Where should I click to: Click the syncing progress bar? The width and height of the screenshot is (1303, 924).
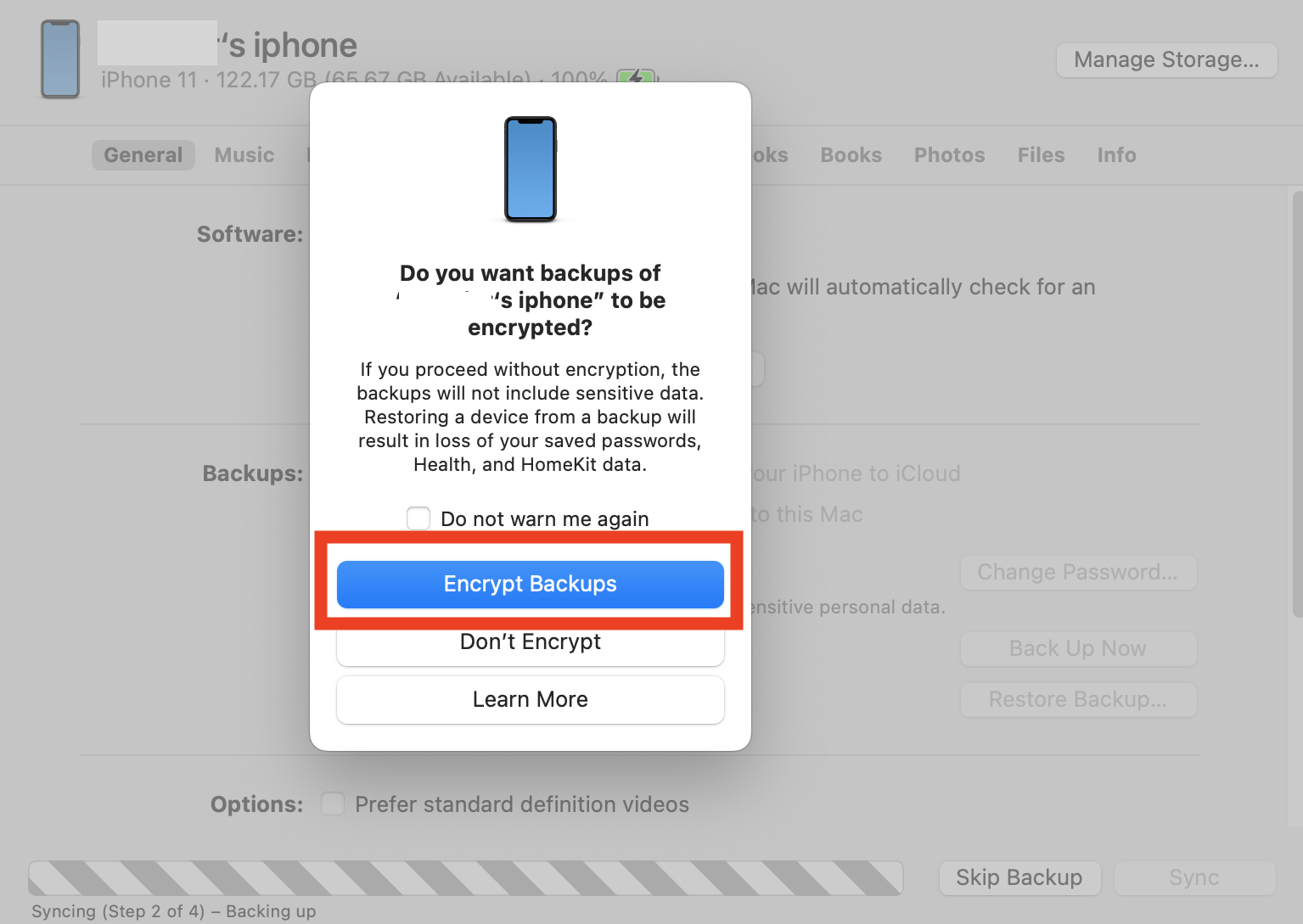point(465,878)
